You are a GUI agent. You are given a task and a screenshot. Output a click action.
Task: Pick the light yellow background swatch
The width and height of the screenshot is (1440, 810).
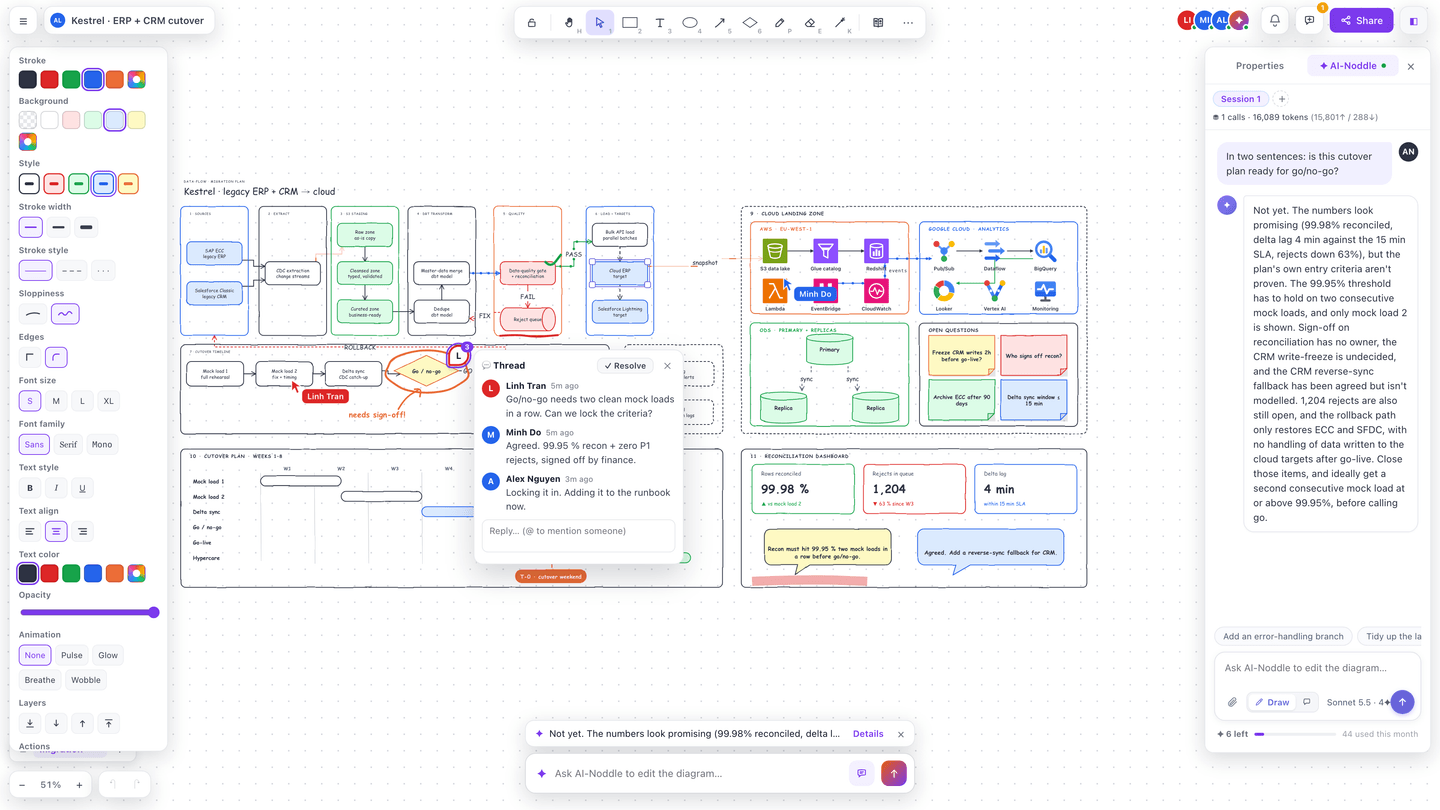tap(137, 120)
